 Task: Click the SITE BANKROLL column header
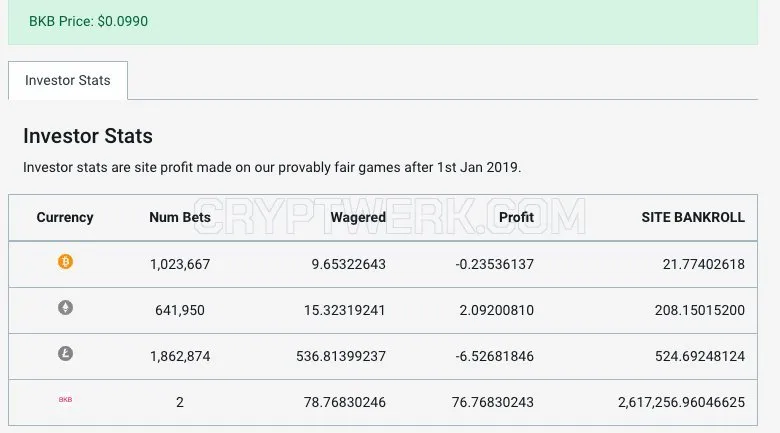click(x=693, y=217)
